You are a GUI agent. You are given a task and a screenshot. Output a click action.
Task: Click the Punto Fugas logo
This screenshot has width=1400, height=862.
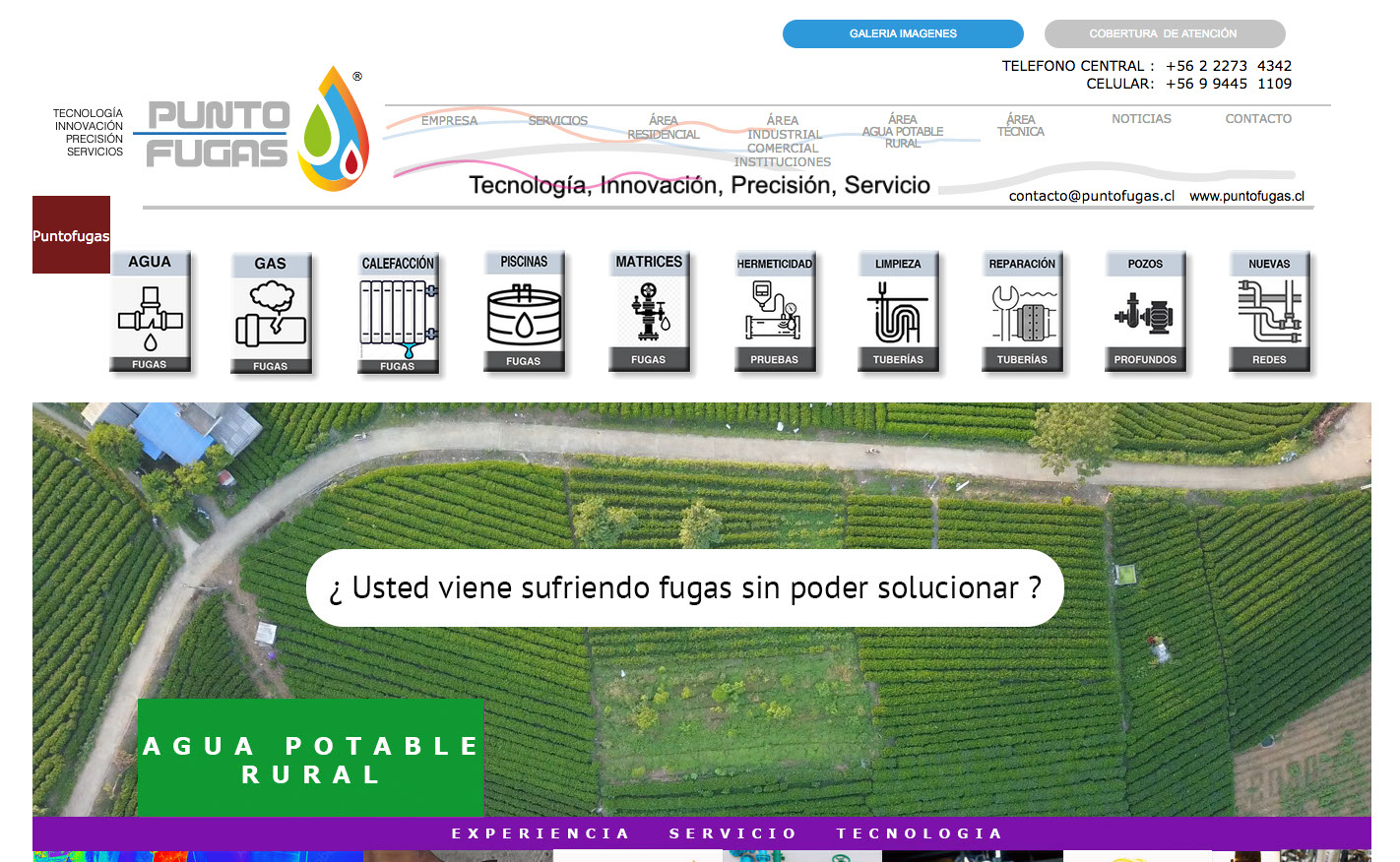click(258, 131)
